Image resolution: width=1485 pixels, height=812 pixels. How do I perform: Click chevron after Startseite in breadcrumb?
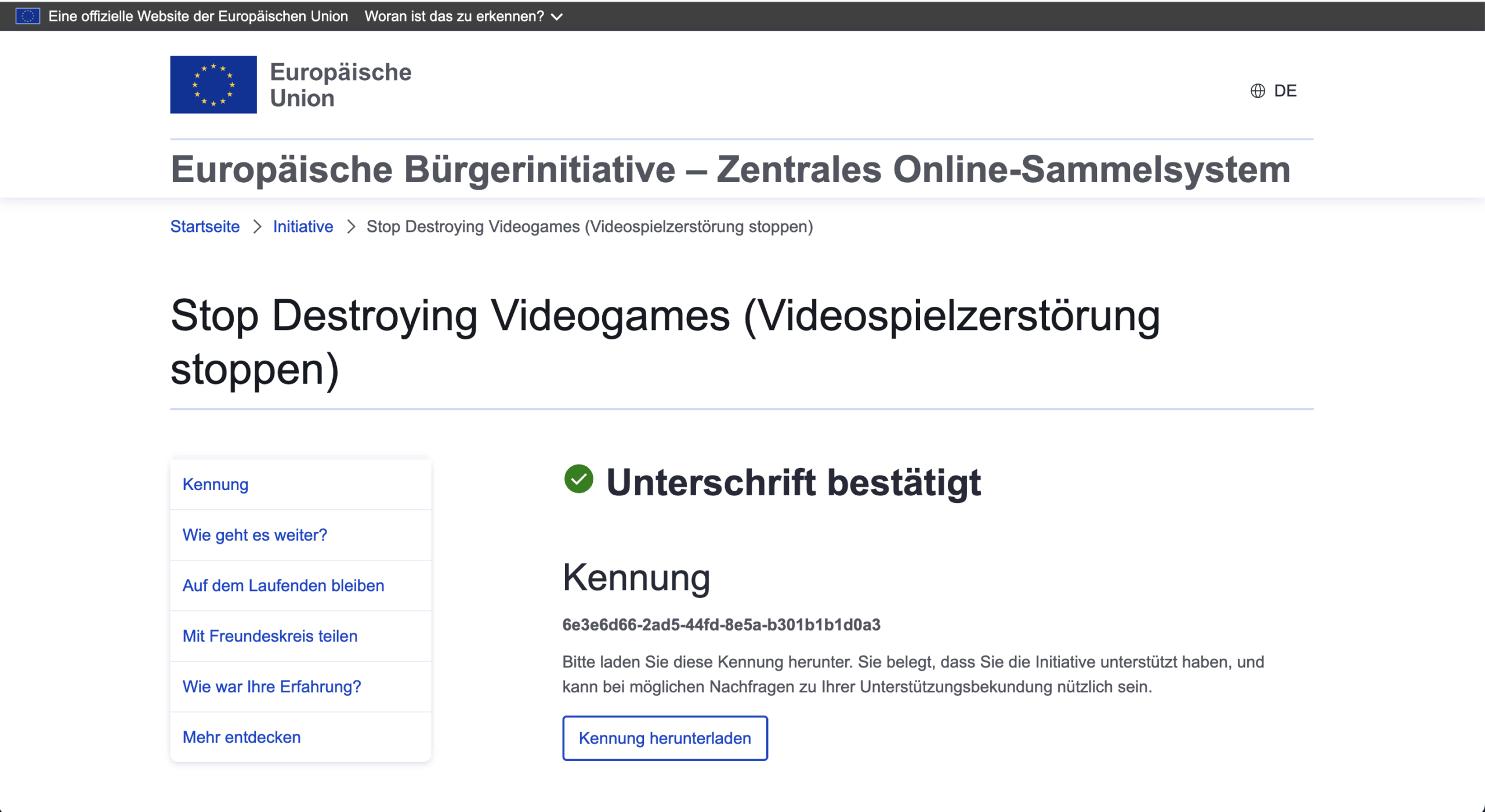pyautogui.click(x=257, y=227)
